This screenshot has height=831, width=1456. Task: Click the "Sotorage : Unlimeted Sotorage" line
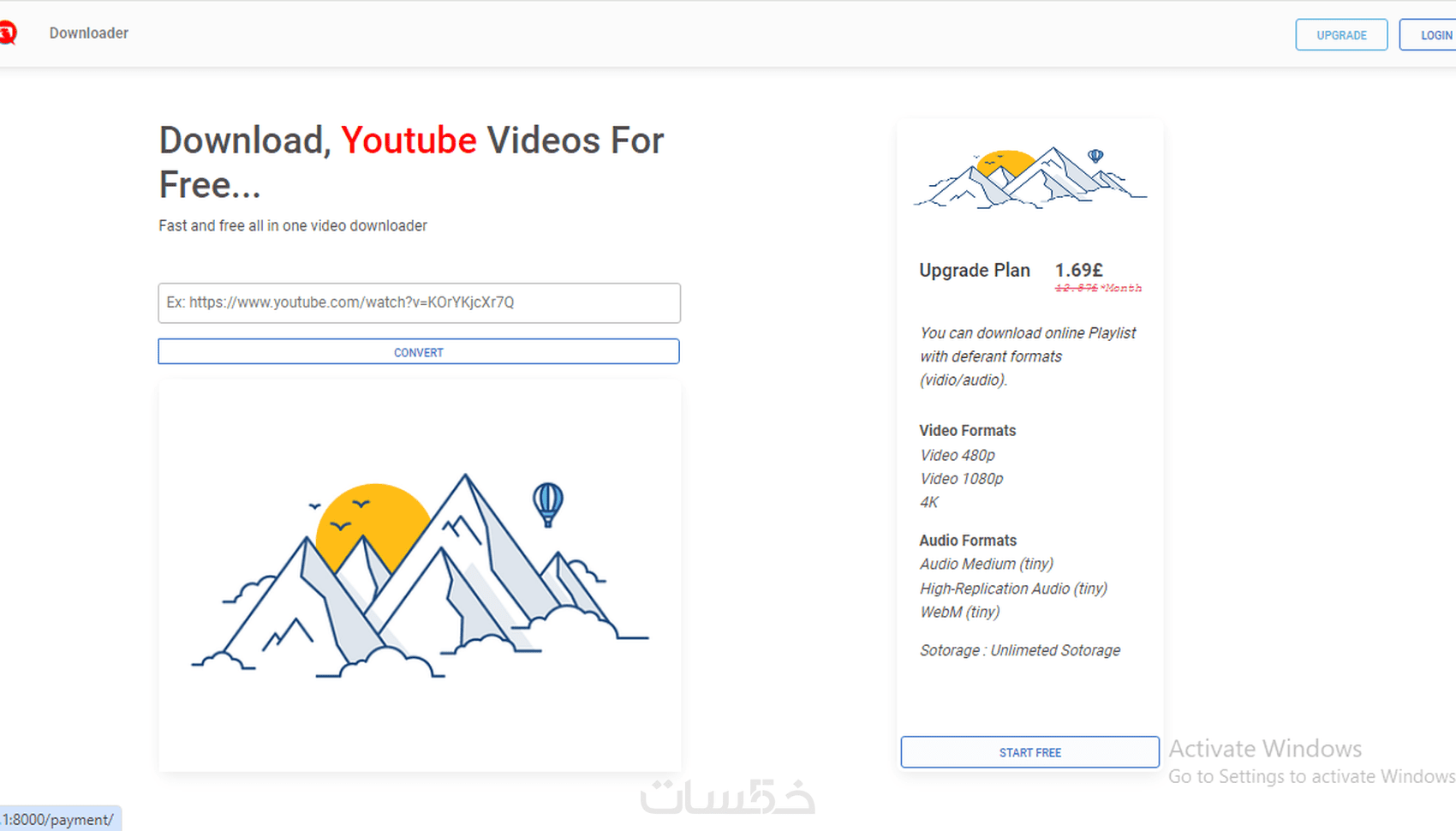click(x=1020, y=651)
